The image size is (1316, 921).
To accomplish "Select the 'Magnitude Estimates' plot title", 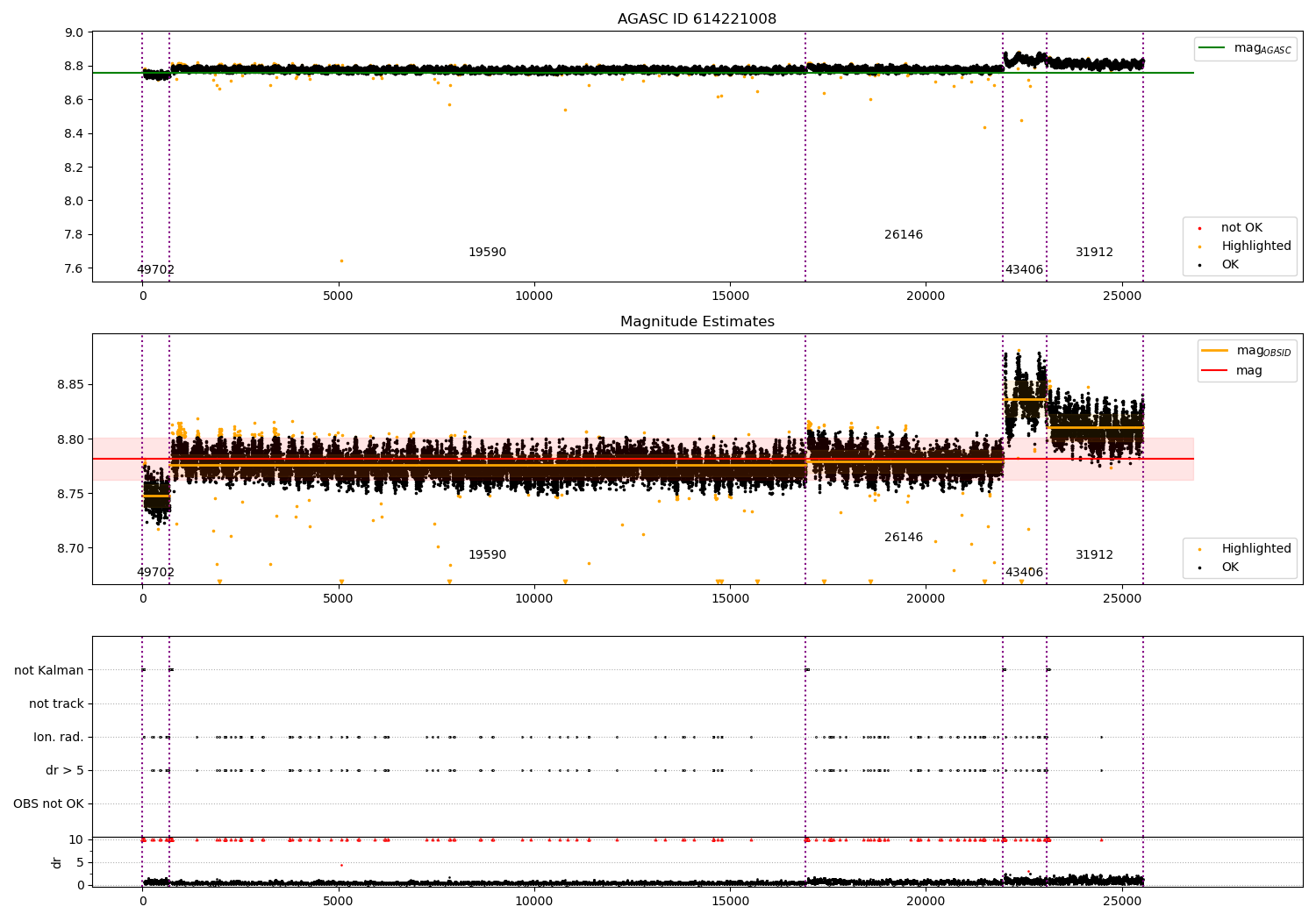I will point(697,322).
